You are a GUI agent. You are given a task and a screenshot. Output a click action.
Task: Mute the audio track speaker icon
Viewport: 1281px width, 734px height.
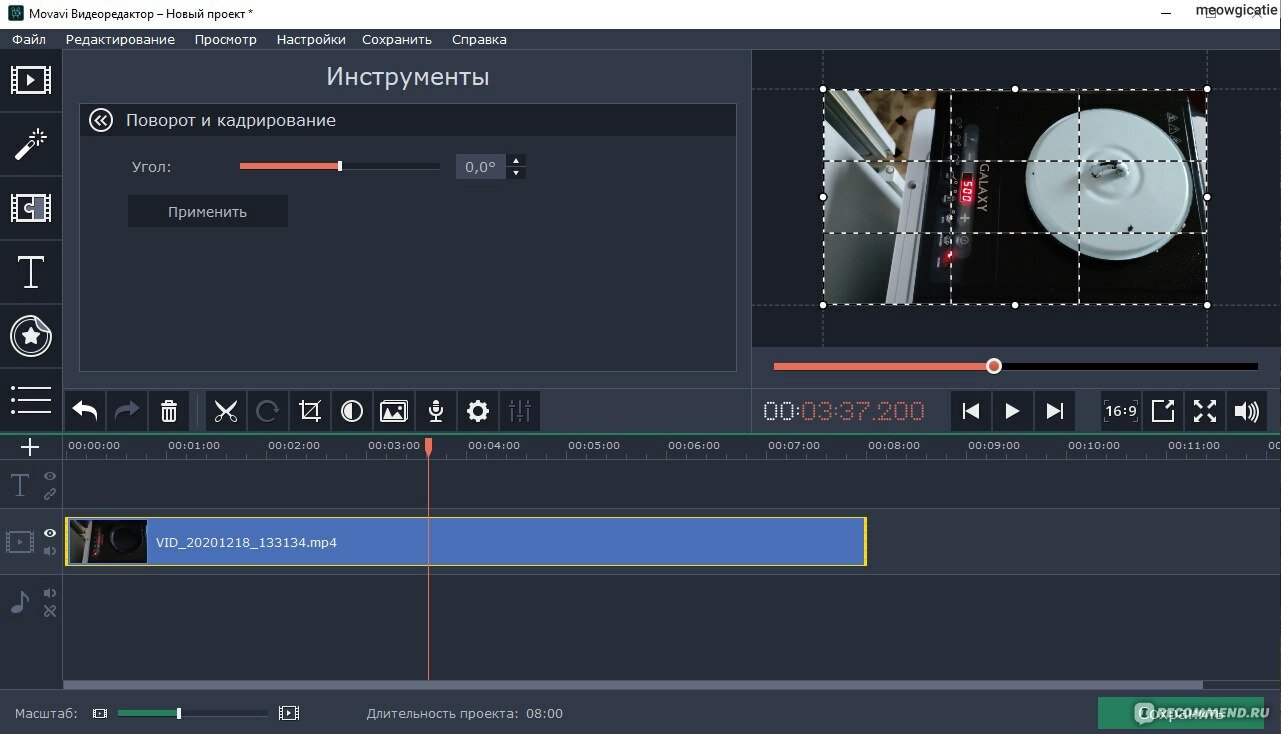coord(50,593)
